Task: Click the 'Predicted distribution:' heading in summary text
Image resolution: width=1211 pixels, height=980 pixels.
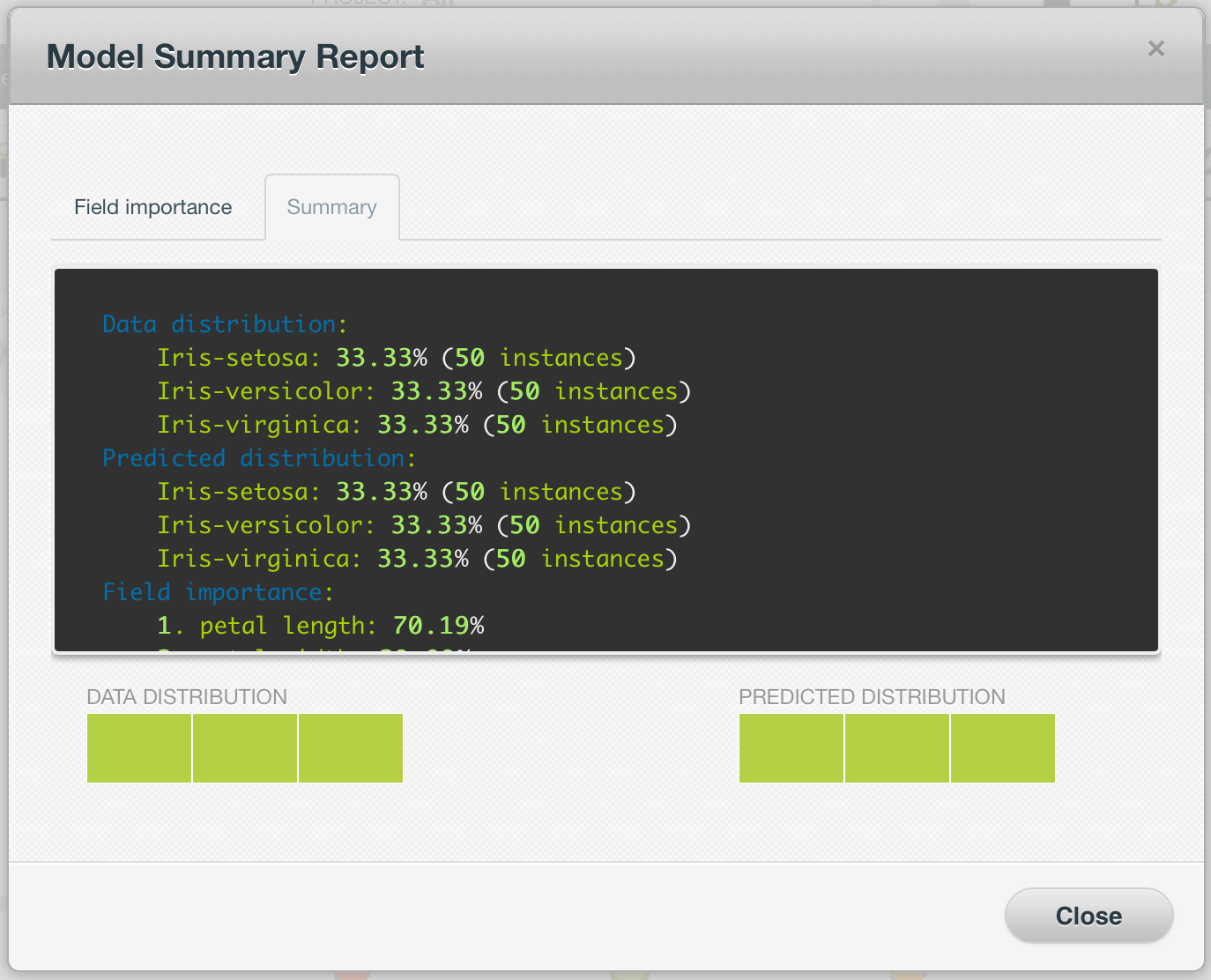Action: pos(258,458)
